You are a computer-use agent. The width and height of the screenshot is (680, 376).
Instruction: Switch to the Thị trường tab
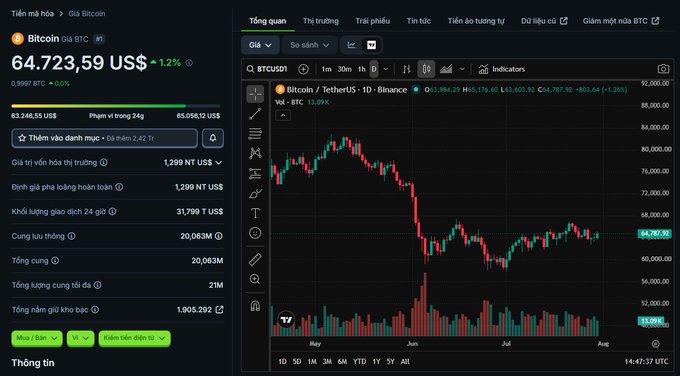coord(320,21)
